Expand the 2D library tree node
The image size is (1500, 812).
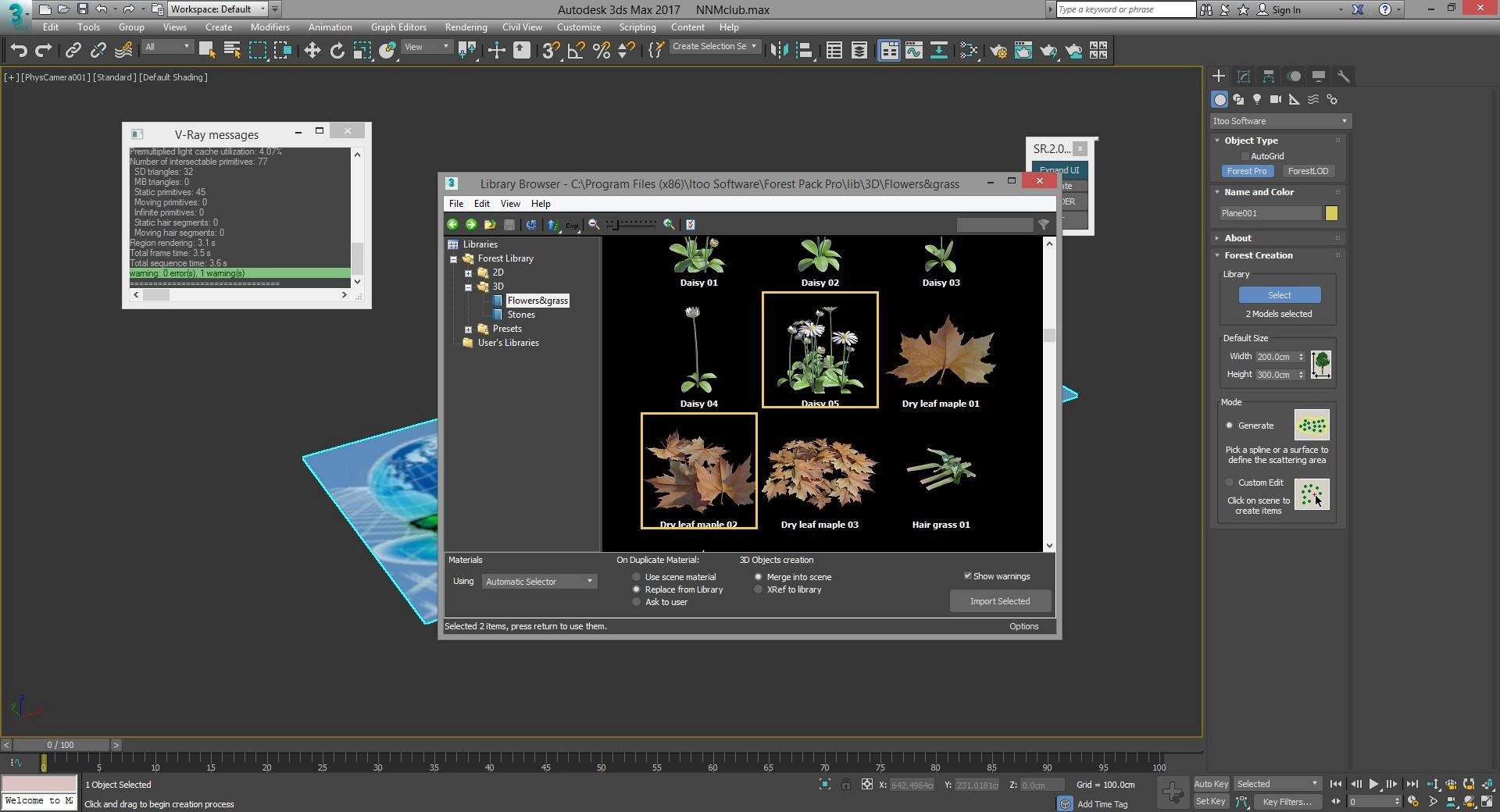tap(468, 273)
